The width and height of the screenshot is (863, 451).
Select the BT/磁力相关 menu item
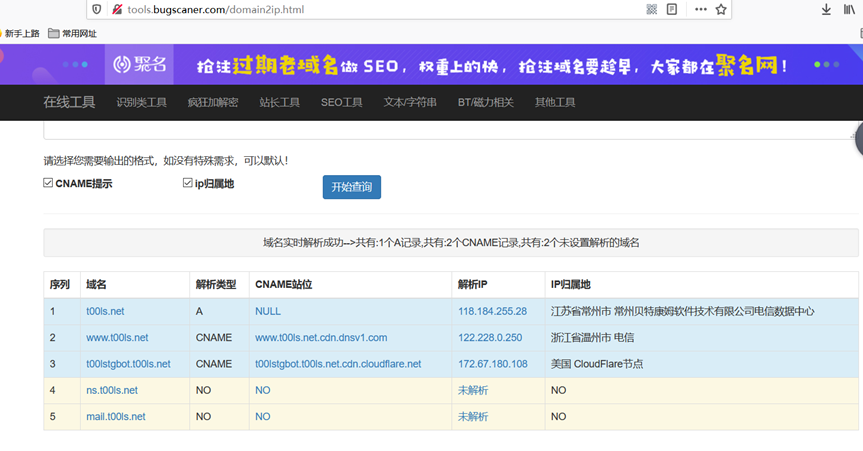tap(485, 102)
